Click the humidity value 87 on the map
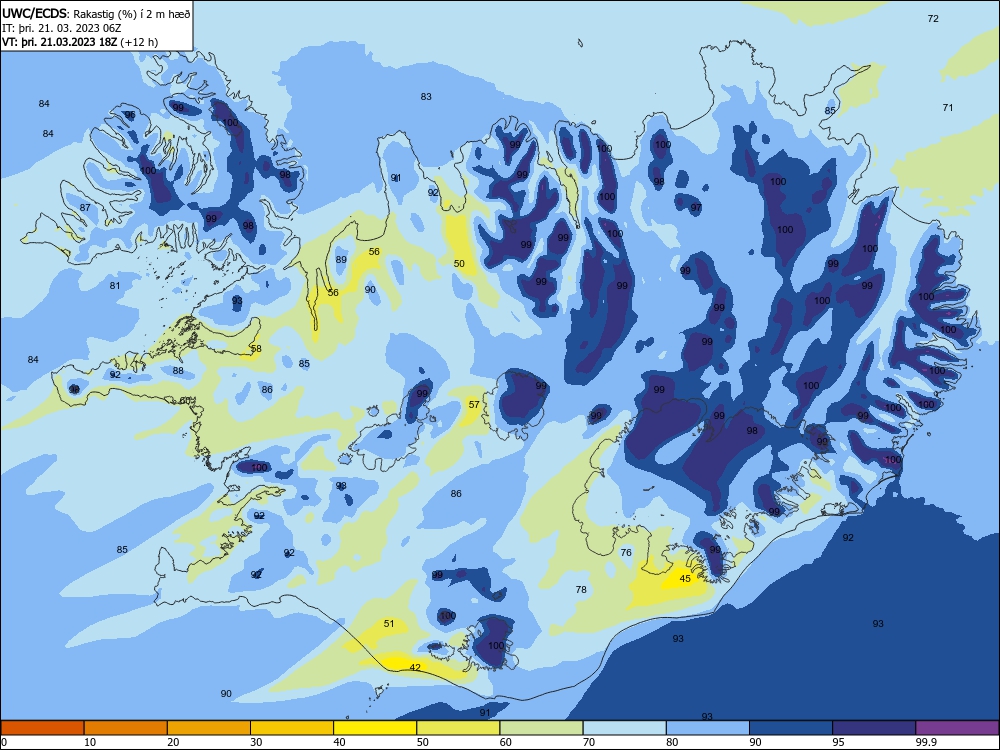The width and height of the screenshot is (1000, 750). pyautogui.click(x=85, y=208)
